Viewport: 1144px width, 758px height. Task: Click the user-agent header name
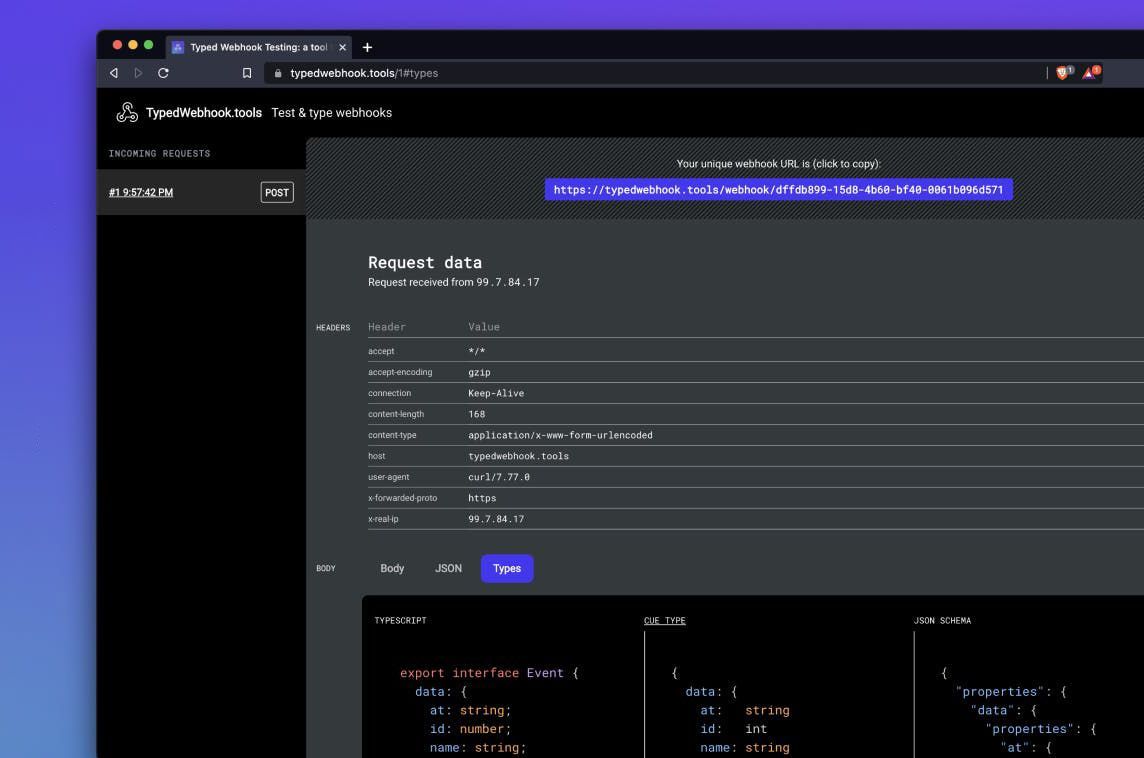click(x=389, y=477)
